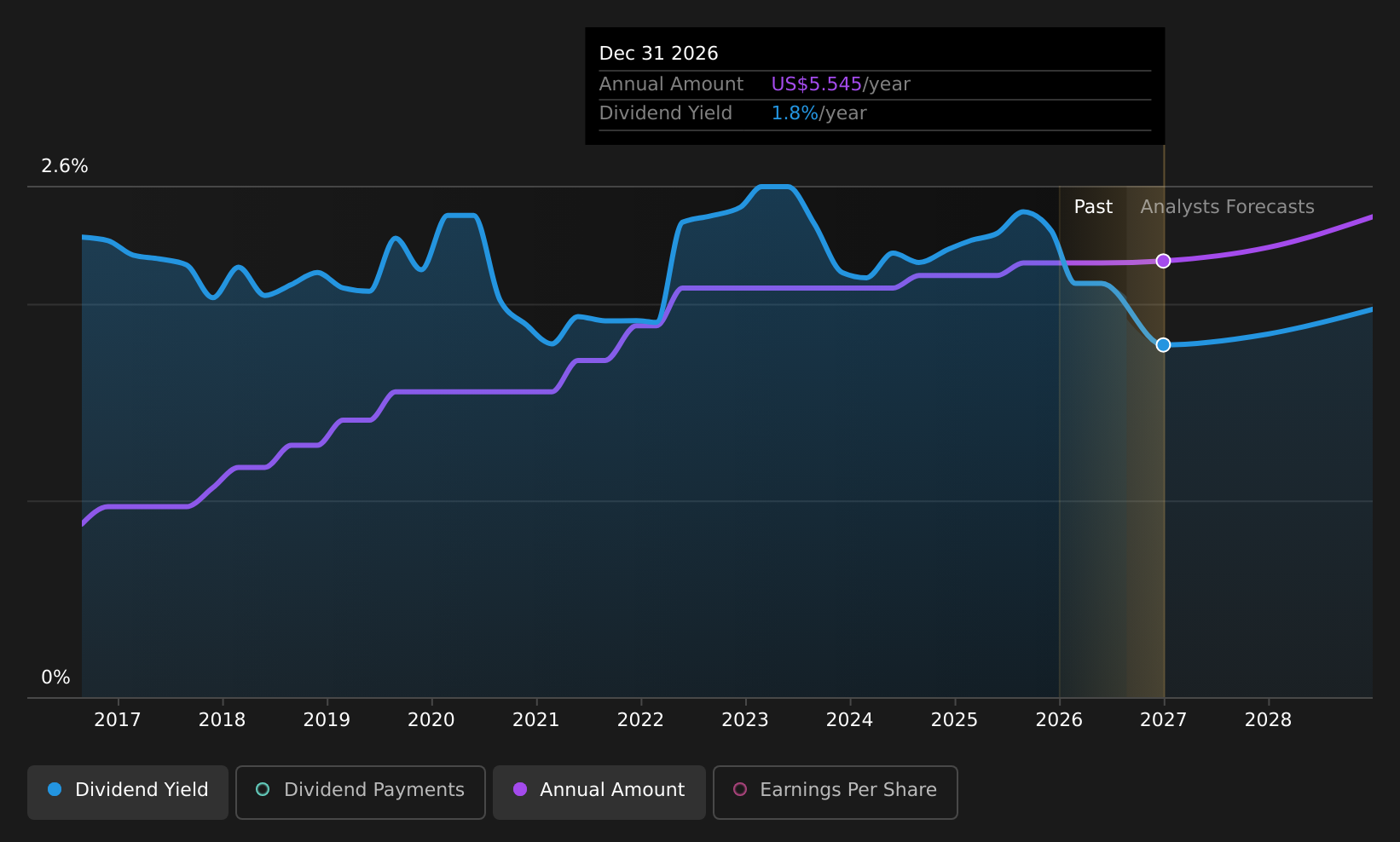Click the Past region label
Image resolution: width=1400 pixels, height=842 pixels.
pyautogui.click(x=1093, y=207)
